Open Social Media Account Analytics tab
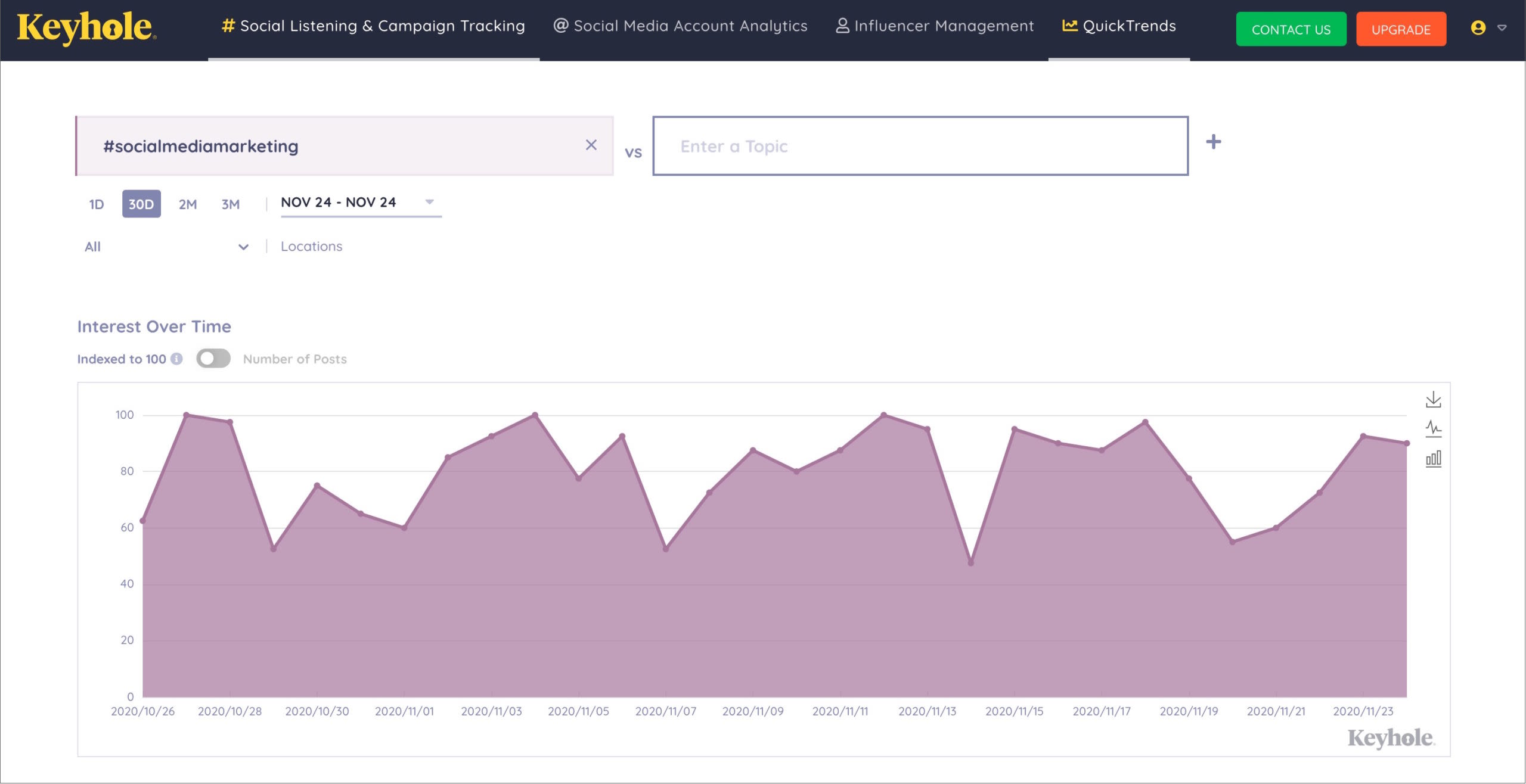 point(680,26)
